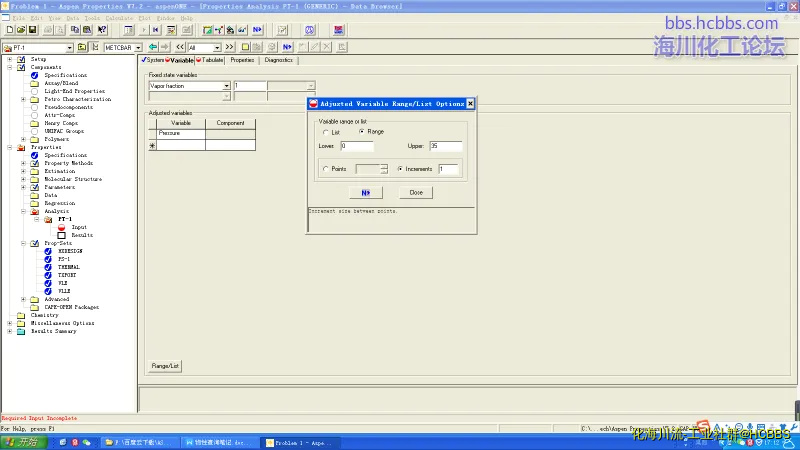Expand the Setup tree node
Viewport: 800px width, 450px height.
[x=10, y=59]
